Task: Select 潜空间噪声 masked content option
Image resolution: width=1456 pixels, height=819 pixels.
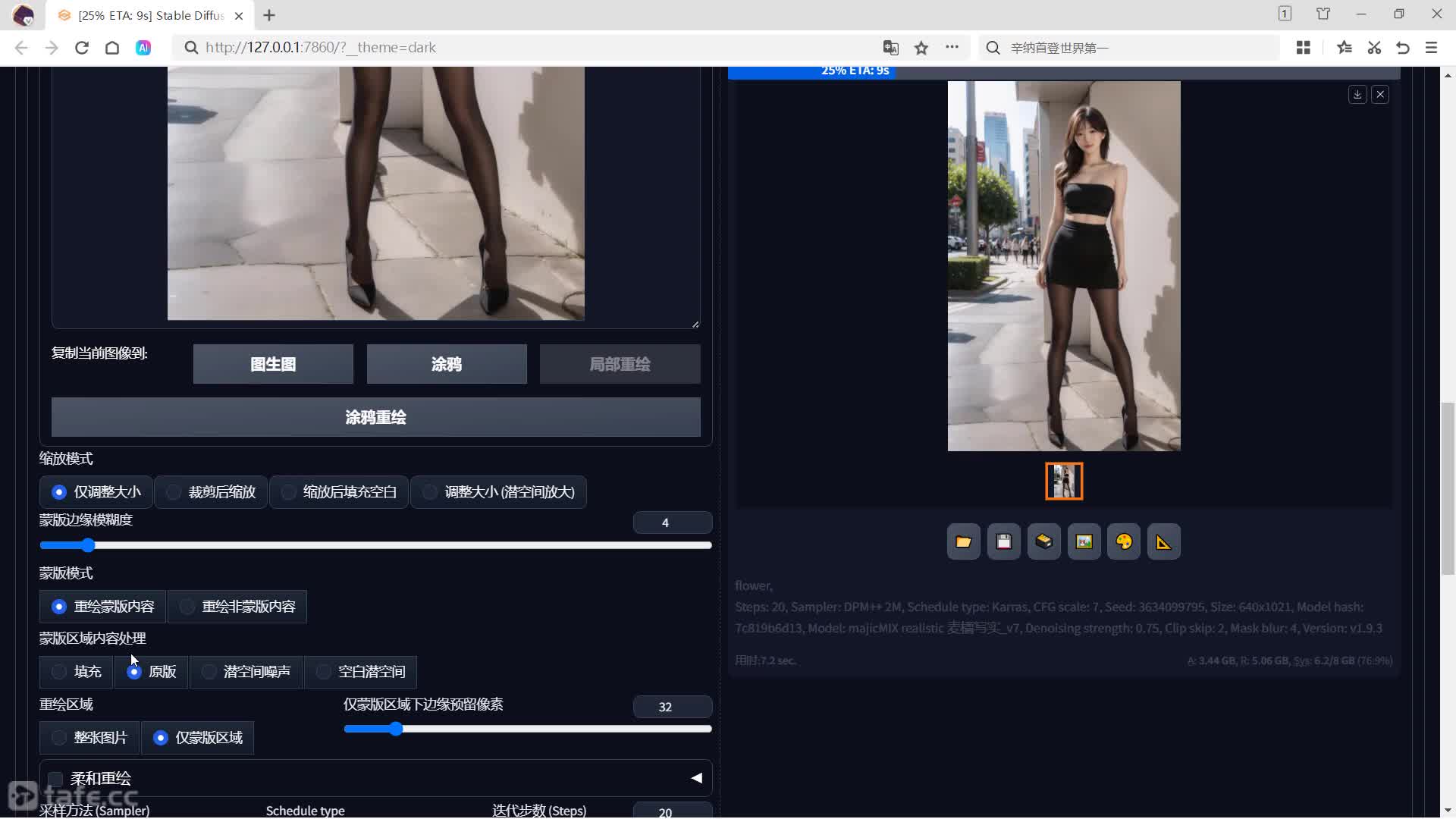Action: click(x=246, y=672)
